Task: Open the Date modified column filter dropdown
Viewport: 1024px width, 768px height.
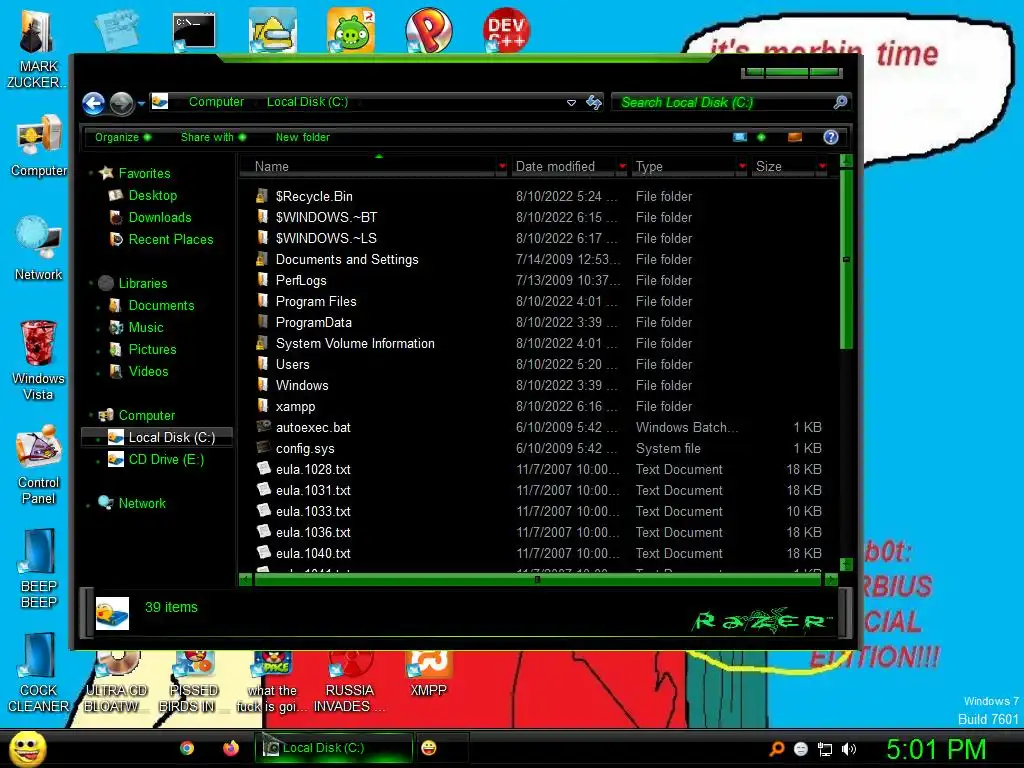Action: click(622, 167)
